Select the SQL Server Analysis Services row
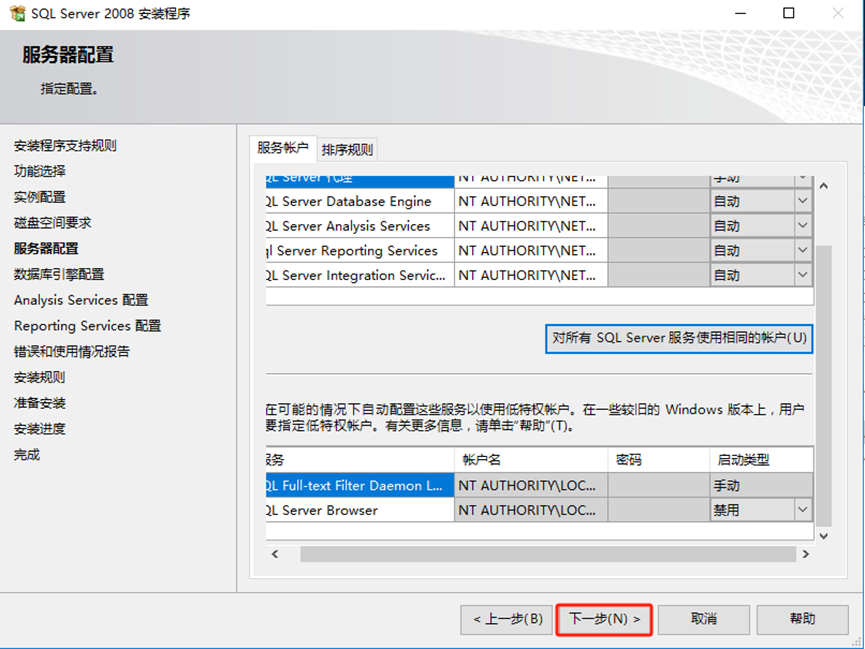 point(538,226)
